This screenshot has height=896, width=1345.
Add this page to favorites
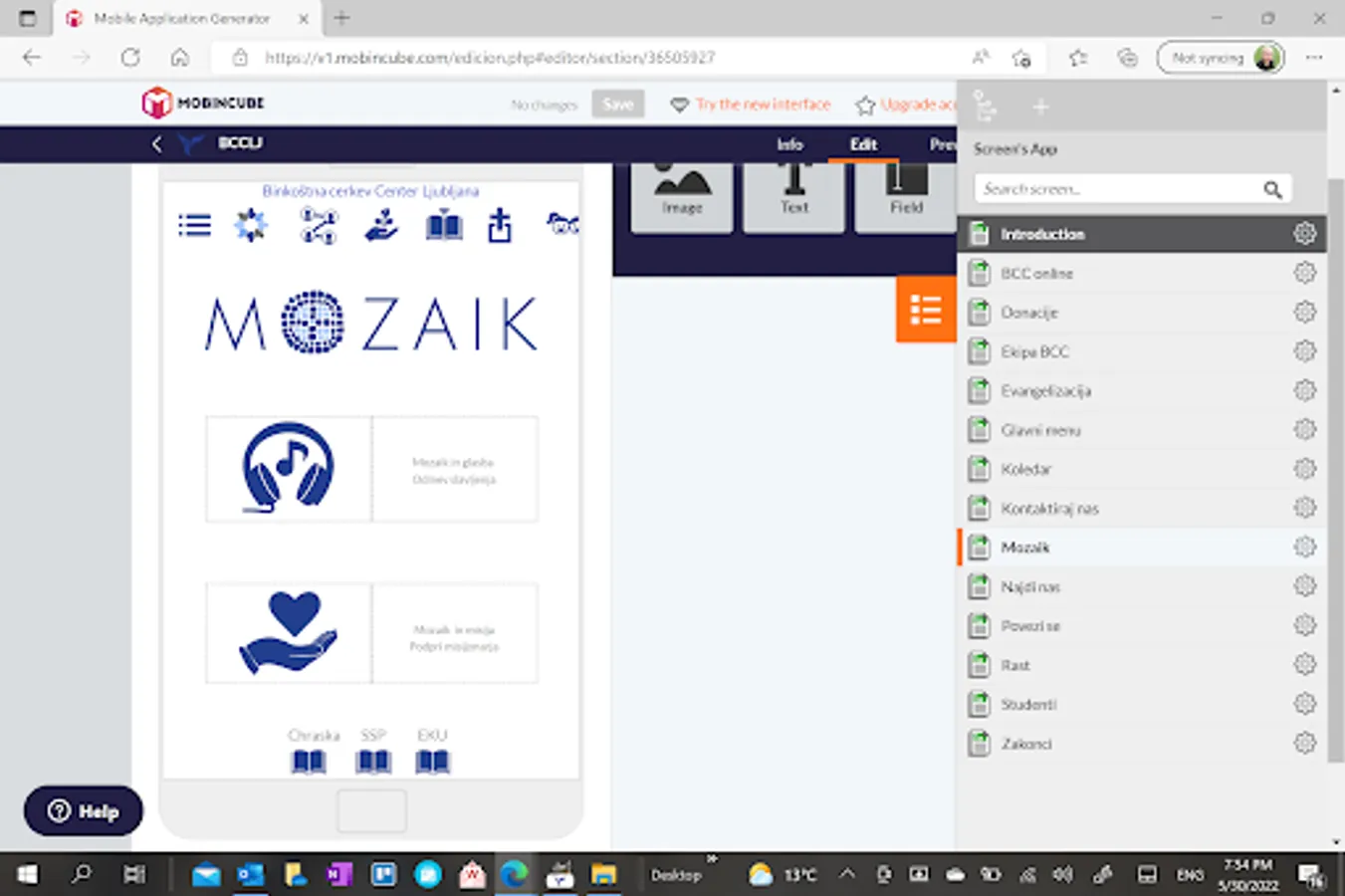point(1020,58)
